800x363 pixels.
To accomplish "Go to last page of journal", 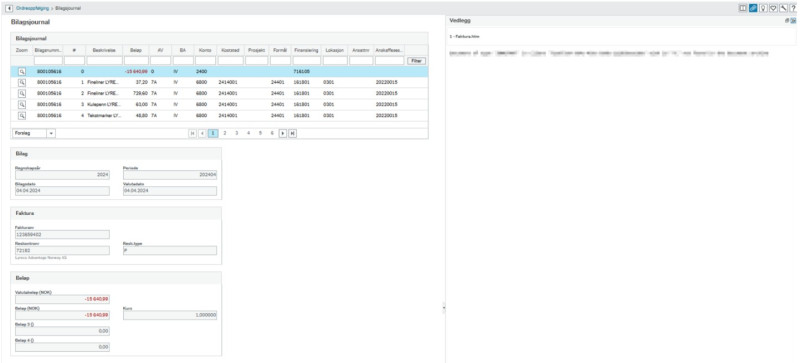I will (x=292, y=133).
